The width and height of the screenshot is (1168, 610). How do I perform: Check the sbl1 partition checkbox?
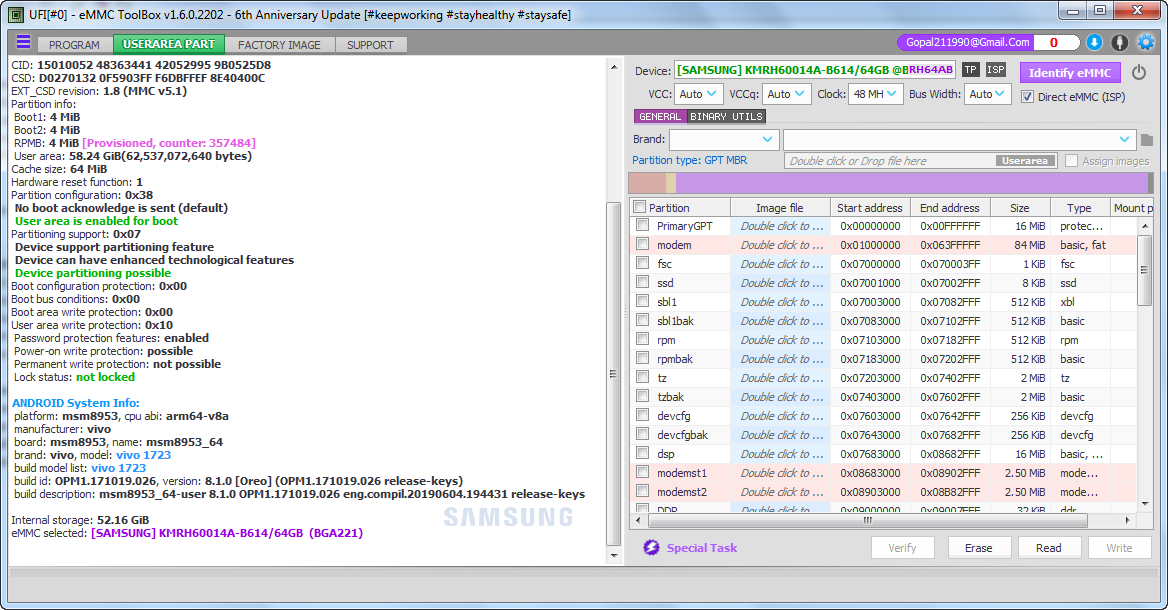coord(642,301)
